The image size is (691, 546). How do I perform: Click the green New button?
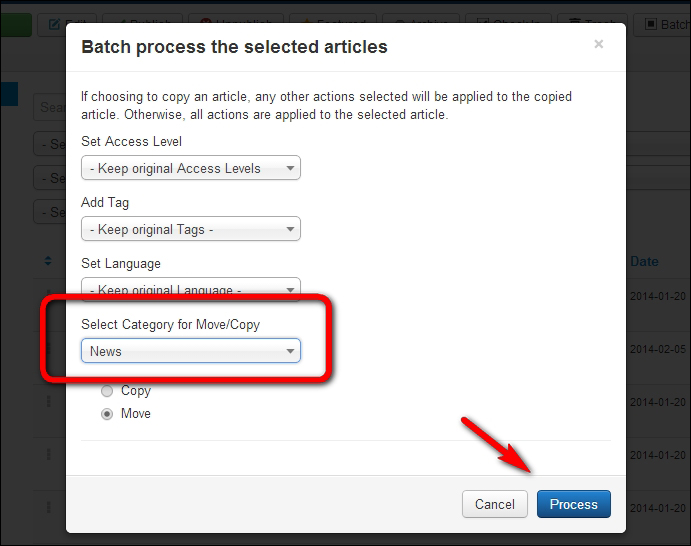15,24
